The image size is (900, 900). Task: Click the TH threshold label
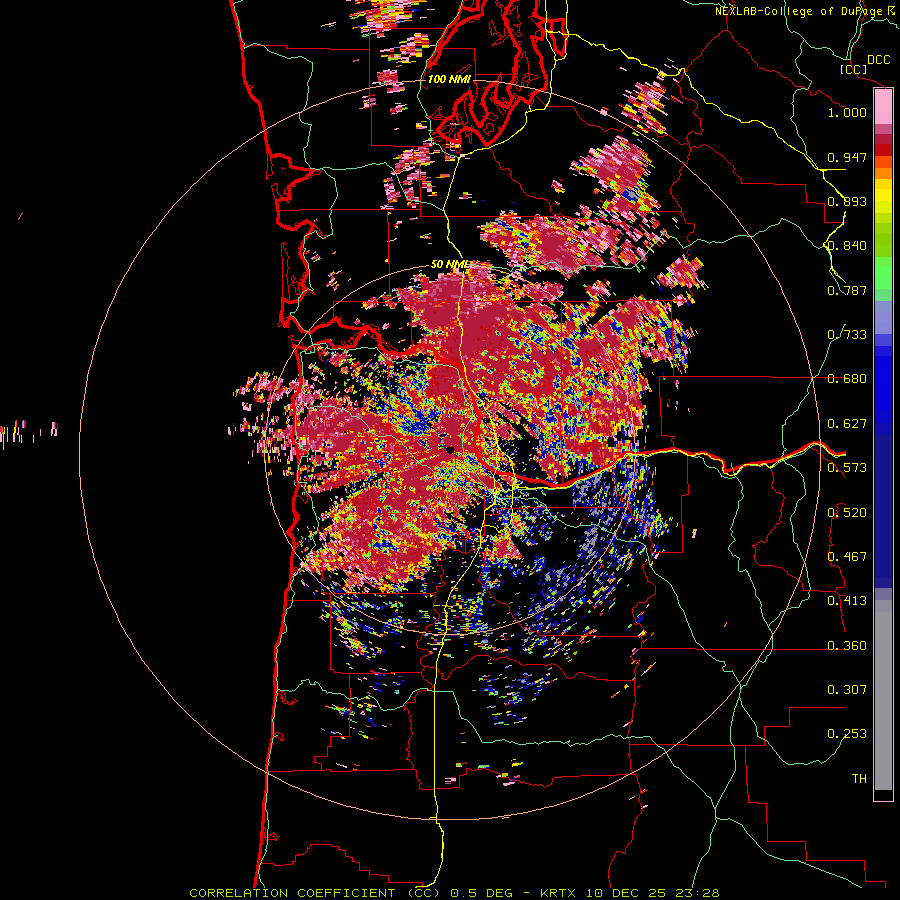(x=859, y=779)
